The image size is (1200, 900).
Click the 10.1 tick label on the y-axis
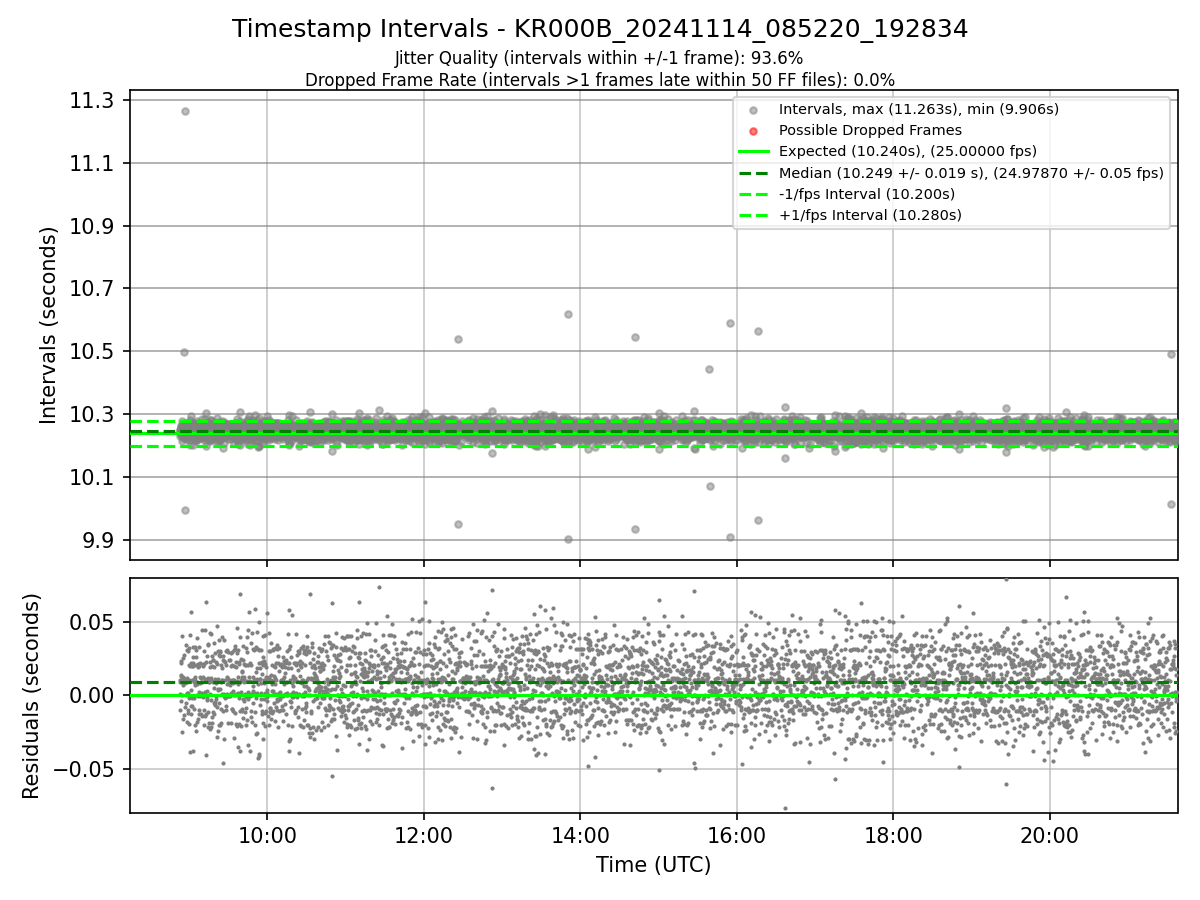pyautogui.click(x=92, y=477)
